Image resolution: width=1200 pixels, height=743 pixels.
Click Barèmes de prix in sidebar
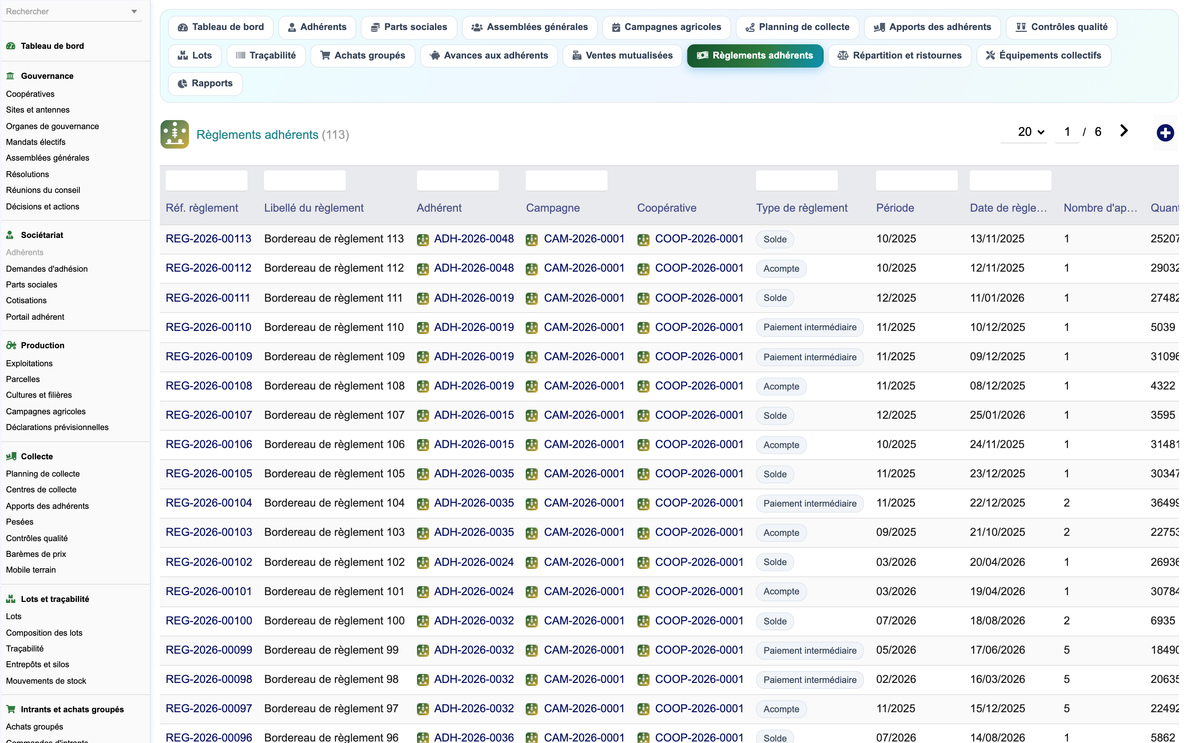pyautogui.click(x=36, y=554)
